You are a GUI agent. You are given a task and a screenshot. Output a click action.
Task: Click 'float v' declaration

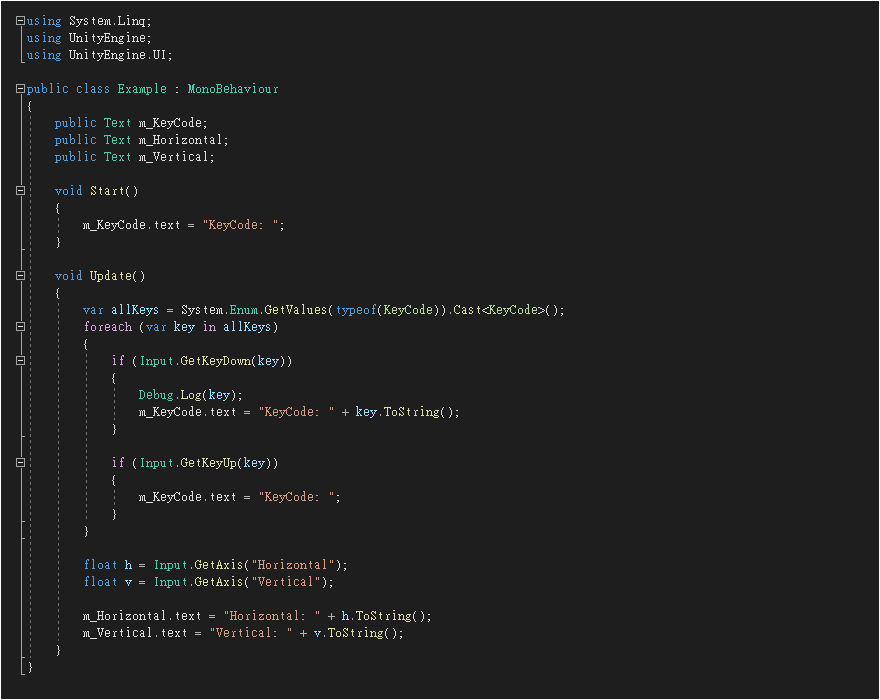[x=108, y=582]
